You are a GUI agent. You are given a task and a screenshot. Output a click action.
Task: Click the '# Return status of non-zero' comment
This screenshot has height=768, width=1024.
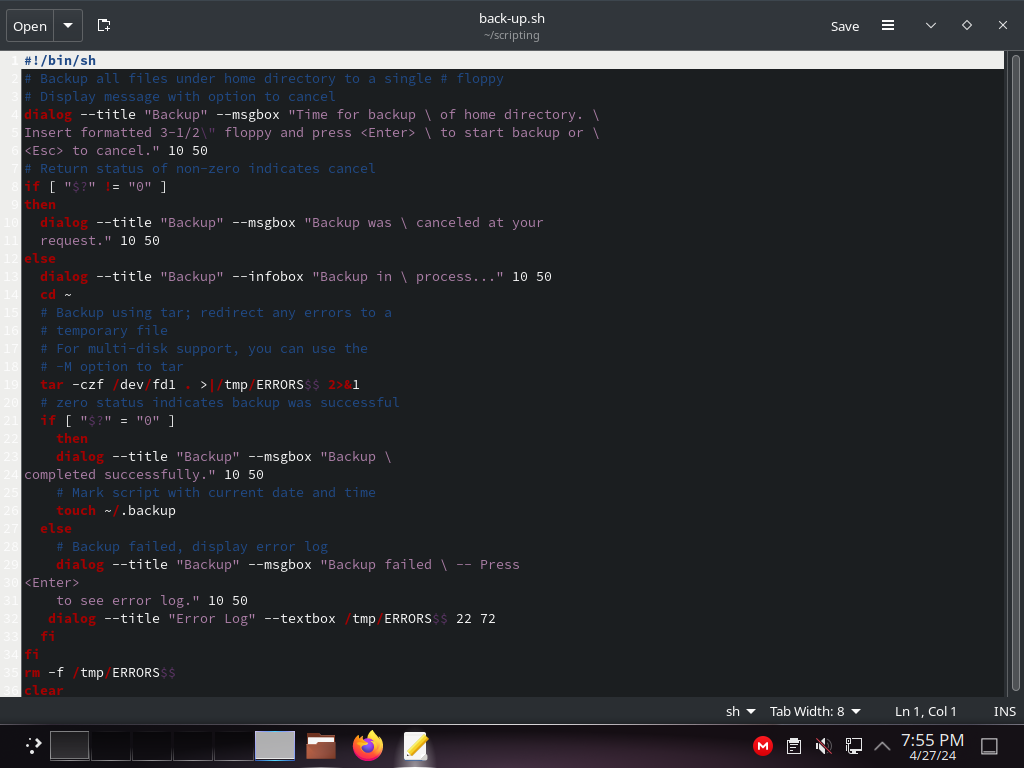pos(200,168)
